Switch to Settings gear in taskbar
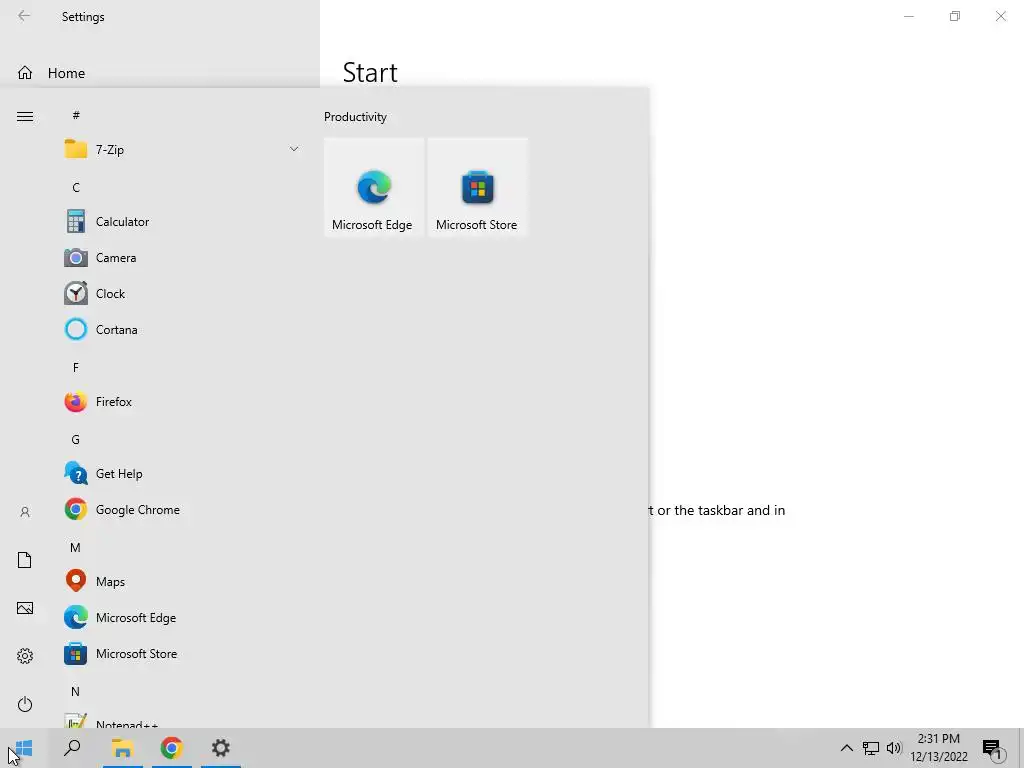This screenshot has width=1024, height=768. (221, 748)
